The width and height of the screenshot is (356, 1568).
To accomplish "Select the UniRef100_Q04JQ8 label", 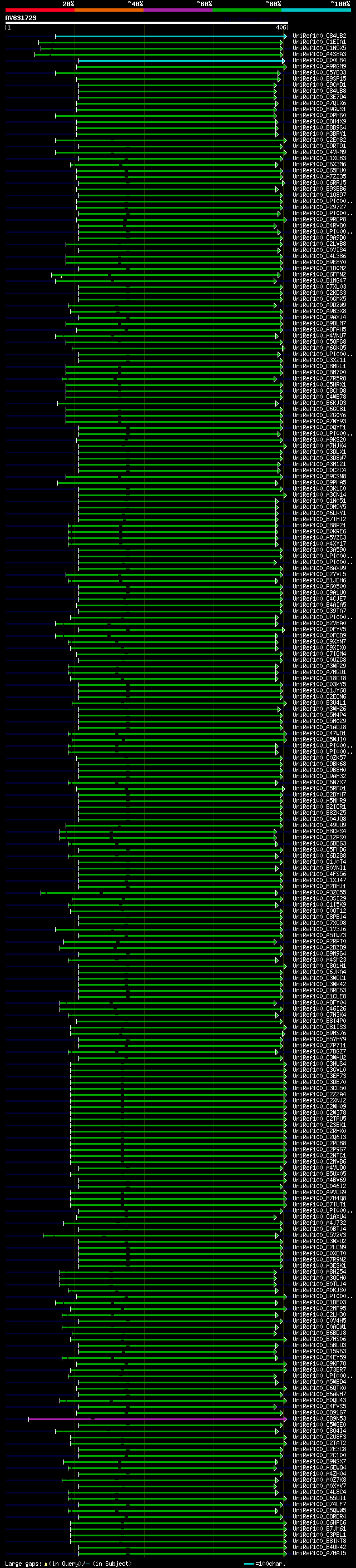I will pos(319,819).
